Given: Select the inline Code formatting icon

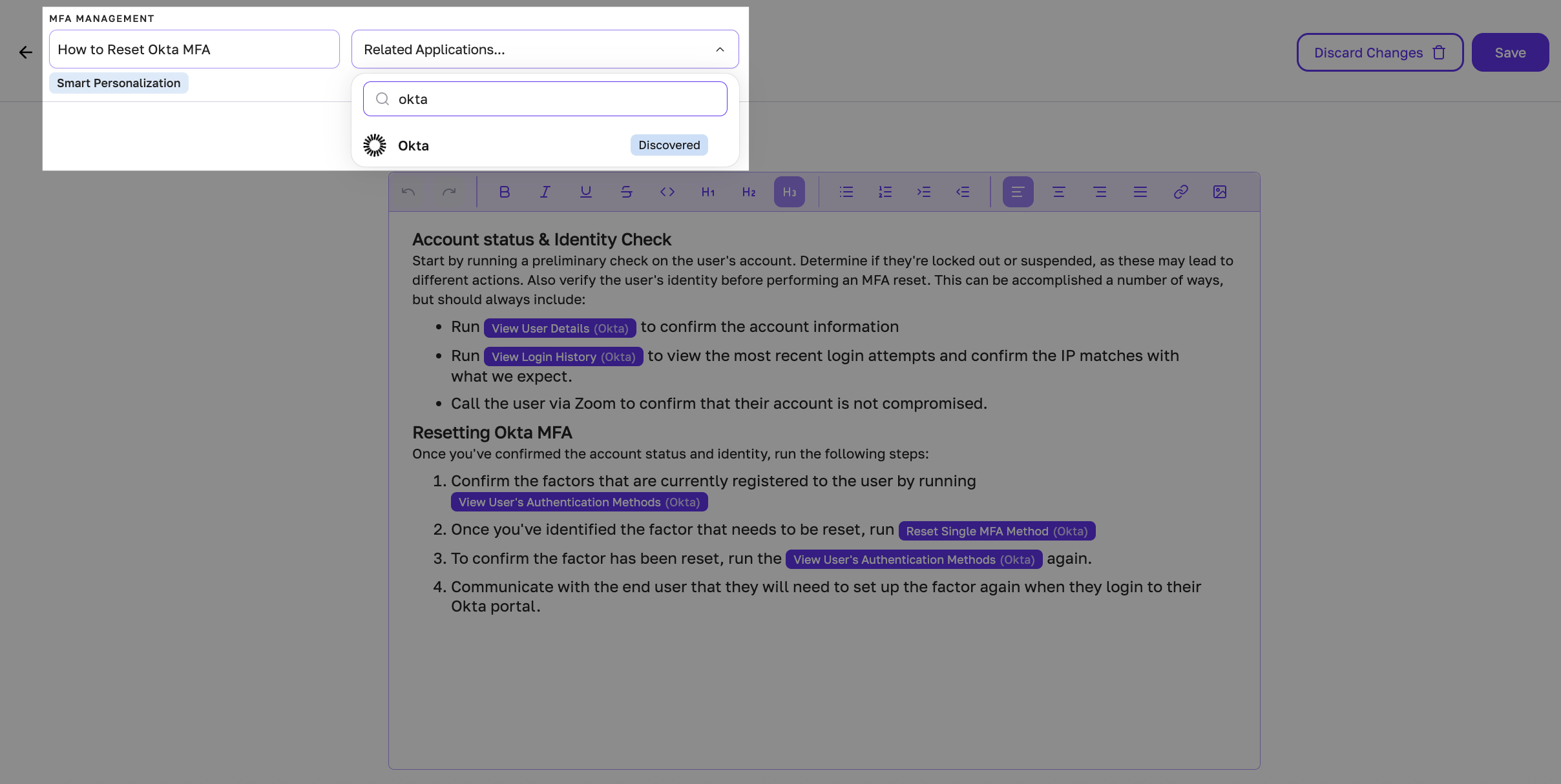Looking at the screenshot, I should [667, 191].
